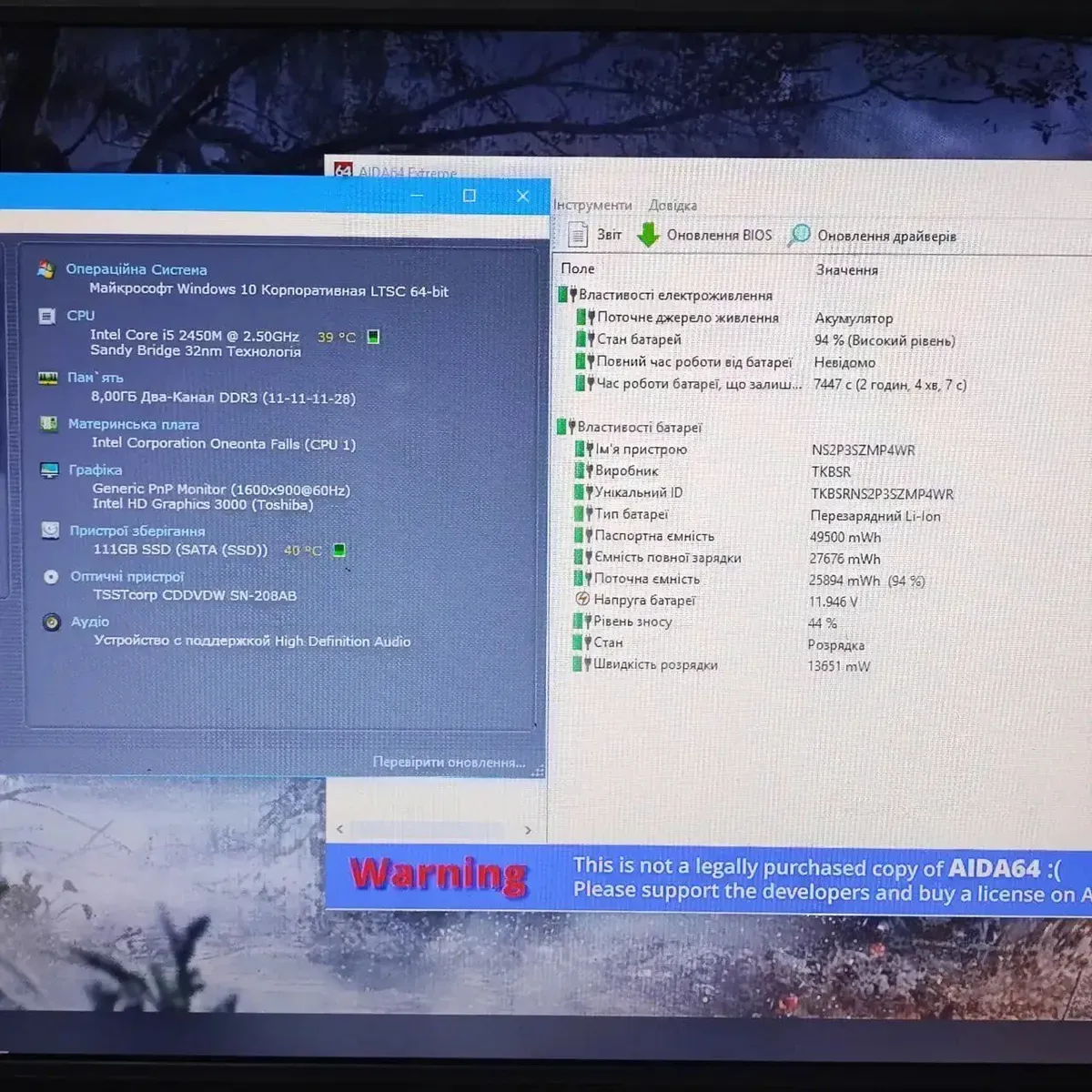The image size is (1092, 1092).
Task: Click the memory (Пам'ять) RAM icon
Action: point(48,378)
